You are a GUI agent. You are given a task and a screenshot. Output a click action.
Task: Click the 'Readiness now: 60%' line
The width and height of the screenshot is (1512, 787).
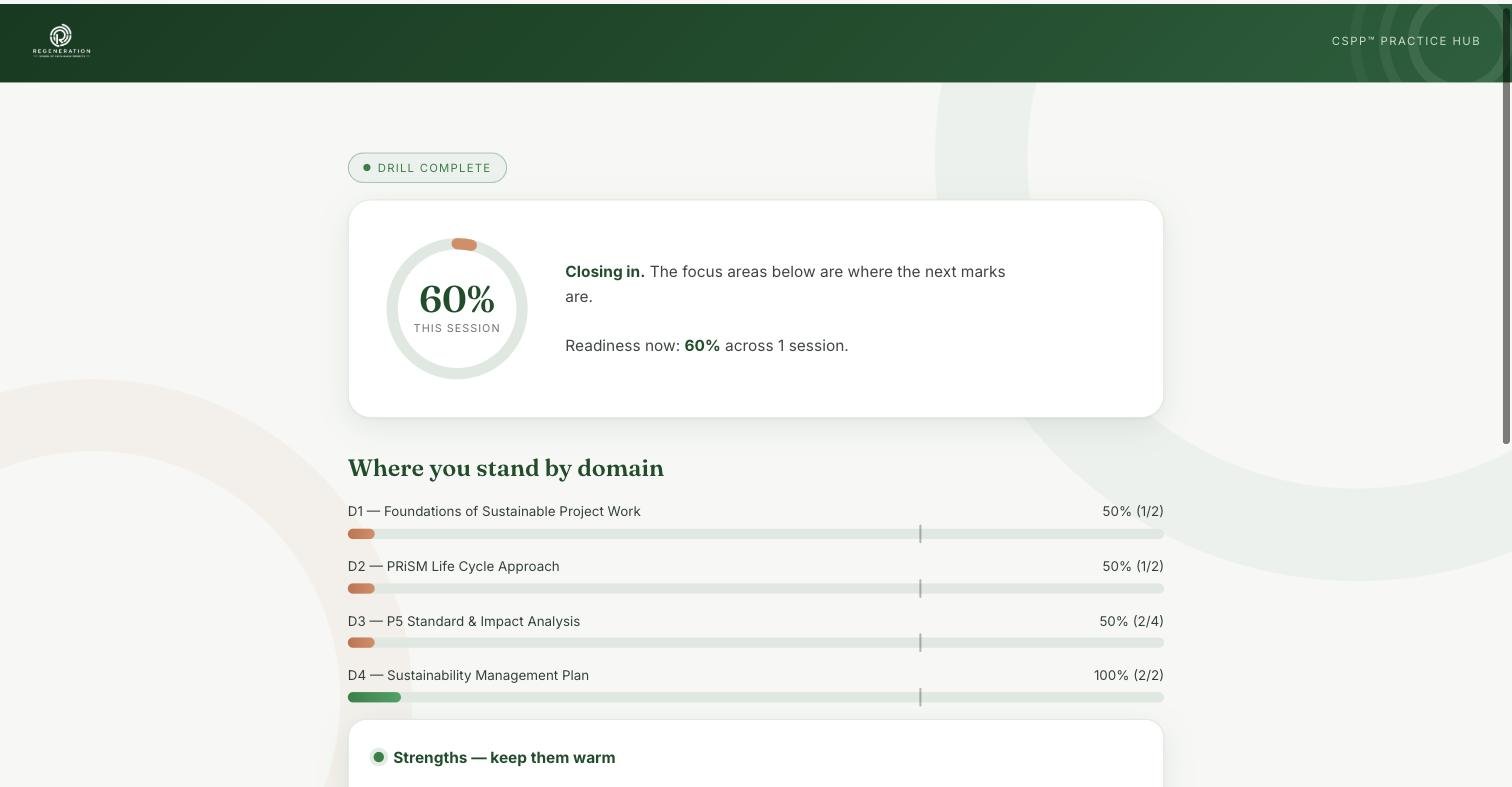pyautogui.click(x=706, y=346)
